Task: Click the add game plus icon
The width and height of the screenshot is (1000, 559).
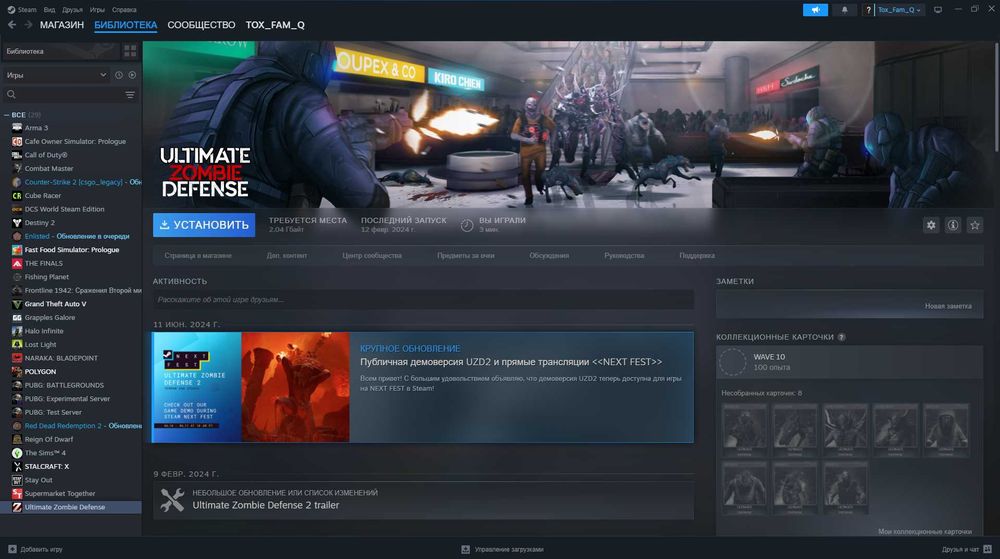Action: coord(12,549)
